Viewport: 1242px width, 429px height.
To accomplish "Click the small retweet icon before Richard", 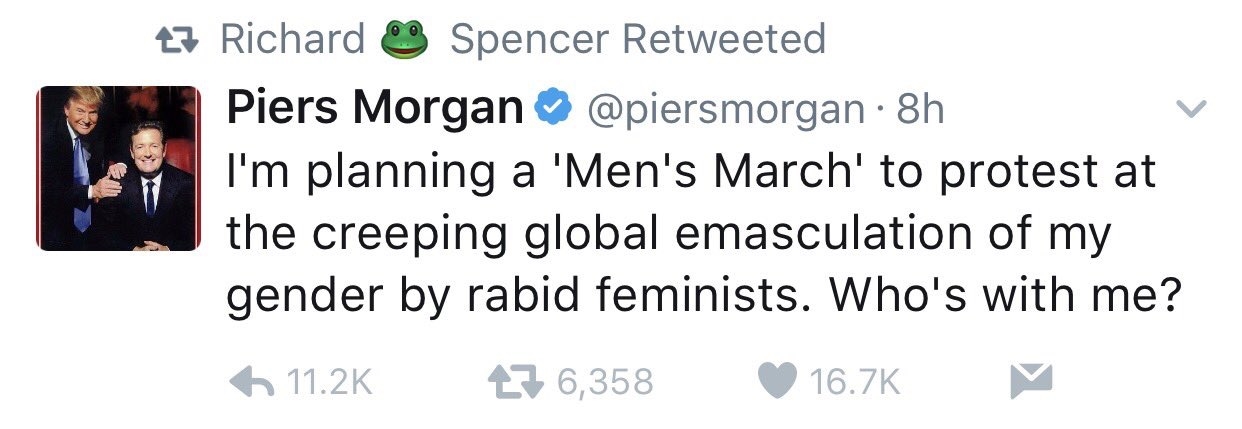I will click(180, 41).
